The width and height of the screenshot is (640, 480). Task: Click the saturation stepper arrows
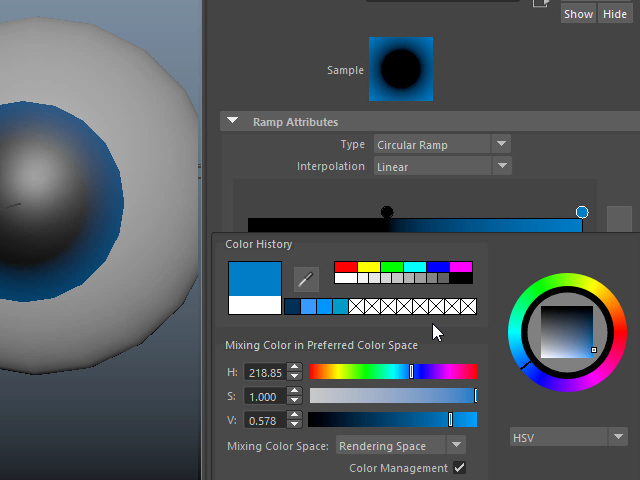[294, 395]
